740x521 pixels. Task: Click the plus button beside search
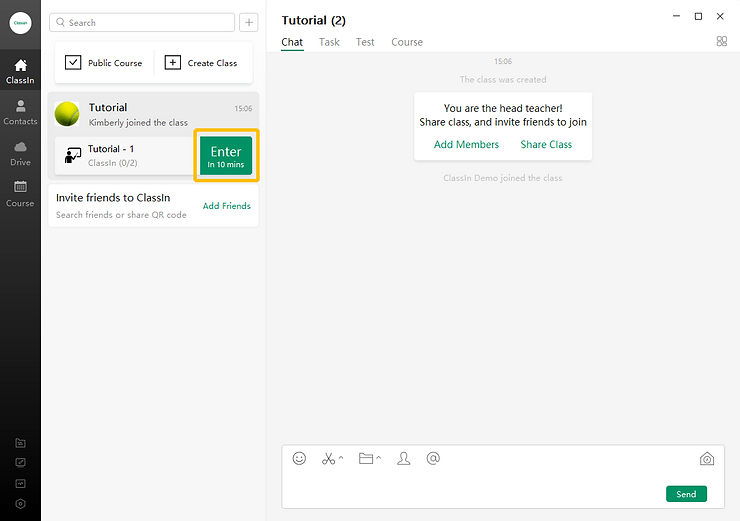[x=249, y=22]
